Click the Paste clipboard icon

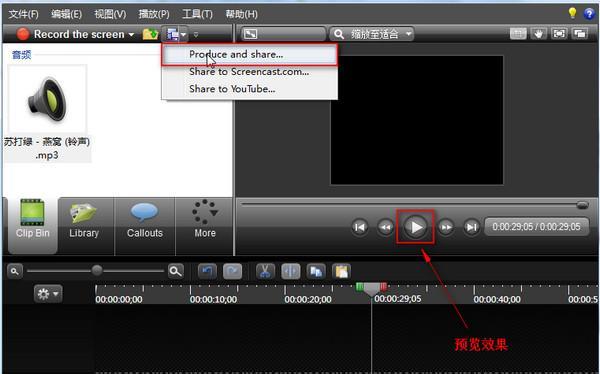(x=341, y=272)
